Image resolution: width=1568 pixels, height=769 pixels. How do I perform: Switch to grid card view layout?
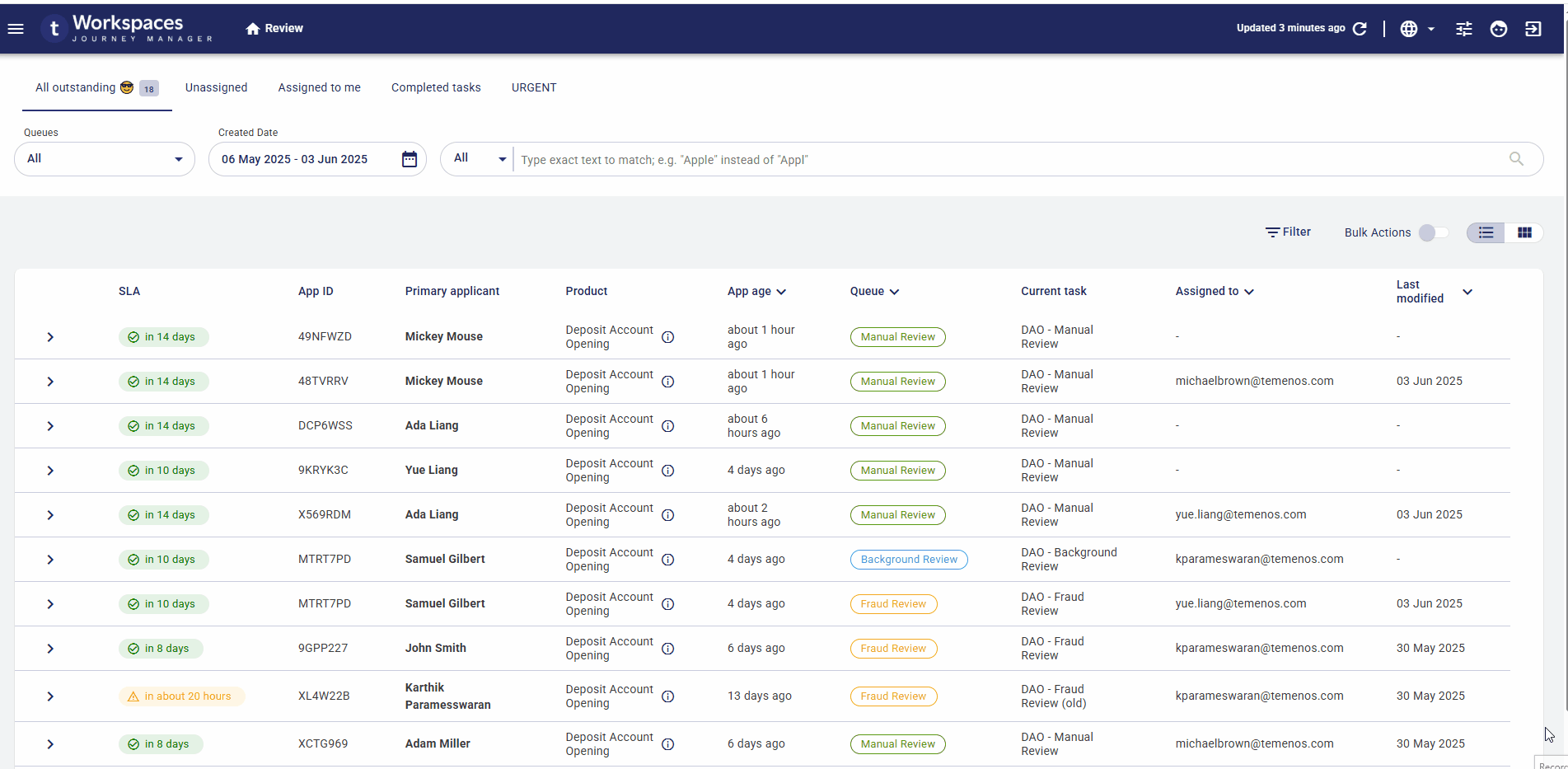point(1524,232)
